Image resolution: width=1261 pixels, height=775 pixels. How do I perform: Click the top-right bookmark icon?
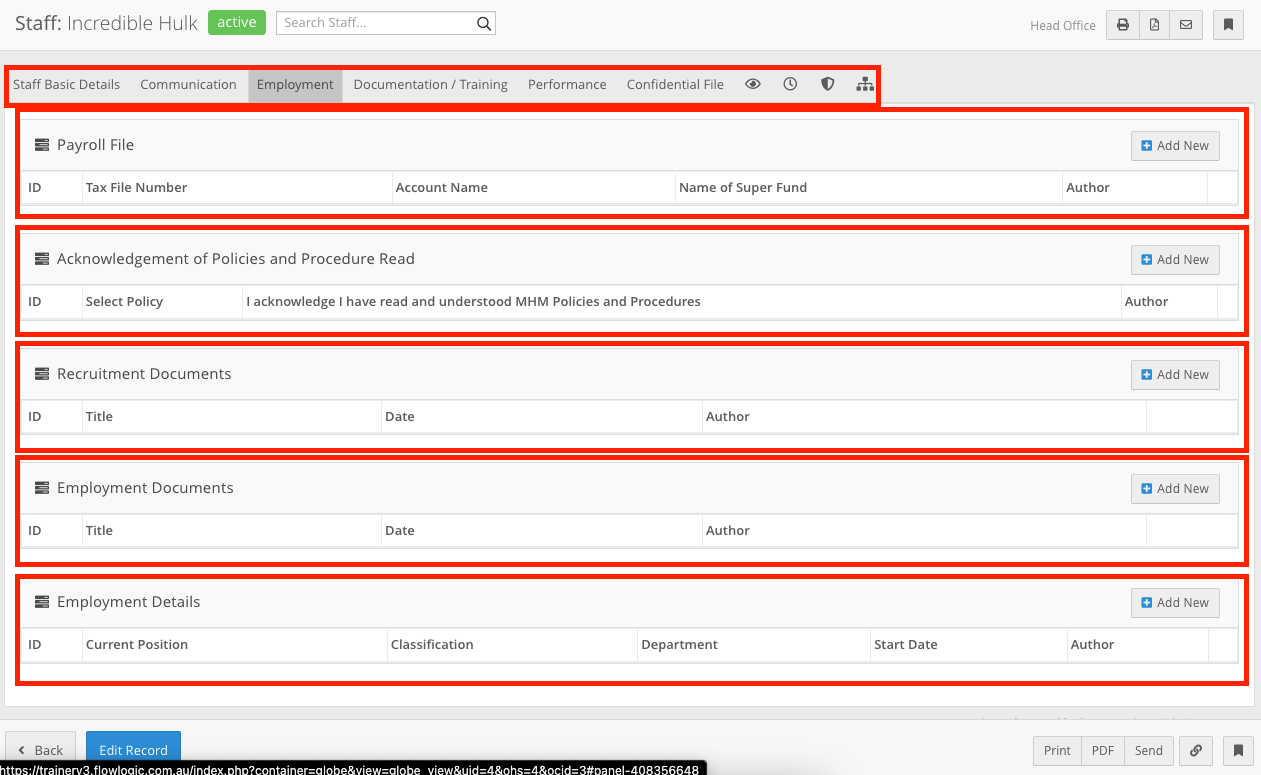click(1228, 25)
